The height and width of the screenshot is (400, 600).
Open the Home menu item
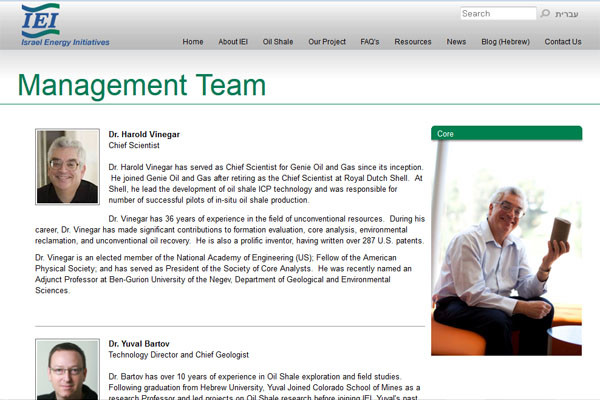(x=193, y=42)
